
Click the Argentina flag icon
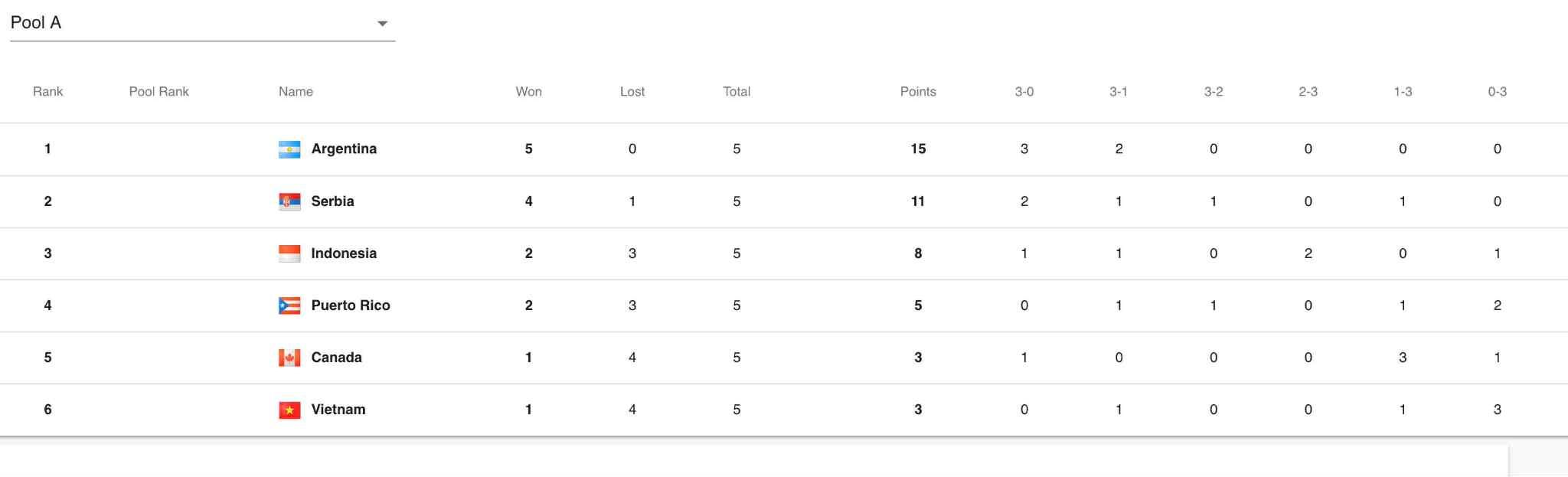pos(289,149)
